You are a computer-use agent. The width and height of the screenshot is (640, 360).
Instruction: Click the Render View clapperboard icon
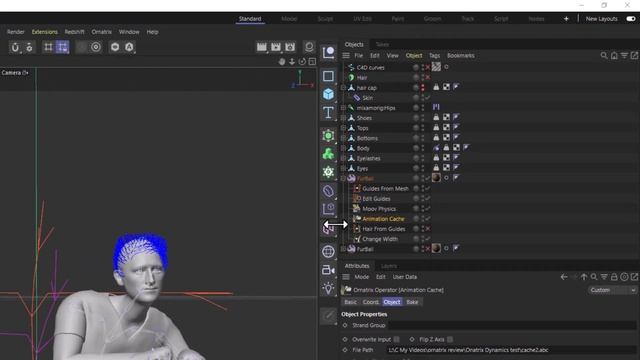(262, 47)
